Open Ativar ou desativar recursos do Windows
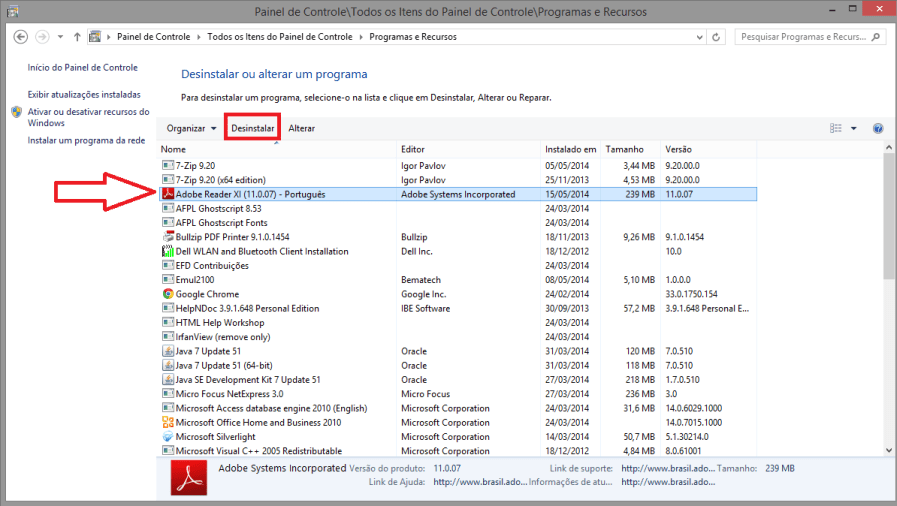Viewport: 897px width, 506px height. click(x=88, y=117)
